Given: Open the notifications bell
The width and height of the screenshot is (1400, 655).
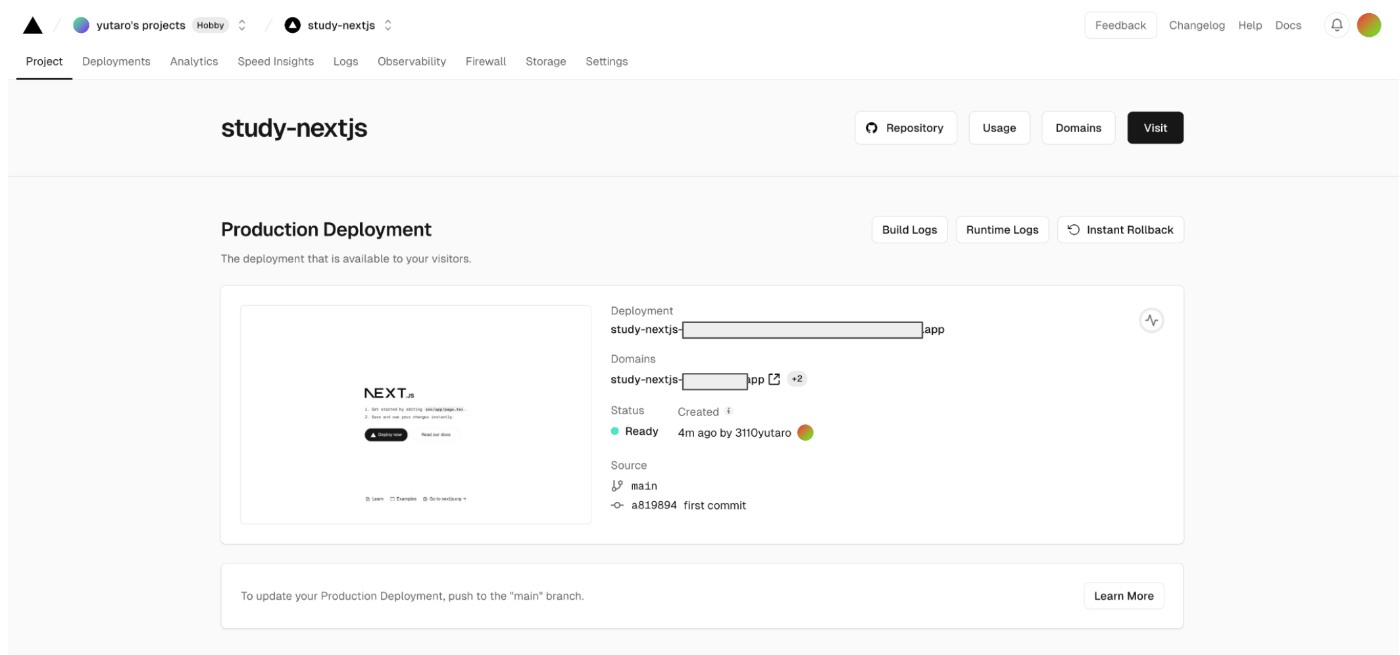Looking at the screenshot, I should (x=1336, y=25).
